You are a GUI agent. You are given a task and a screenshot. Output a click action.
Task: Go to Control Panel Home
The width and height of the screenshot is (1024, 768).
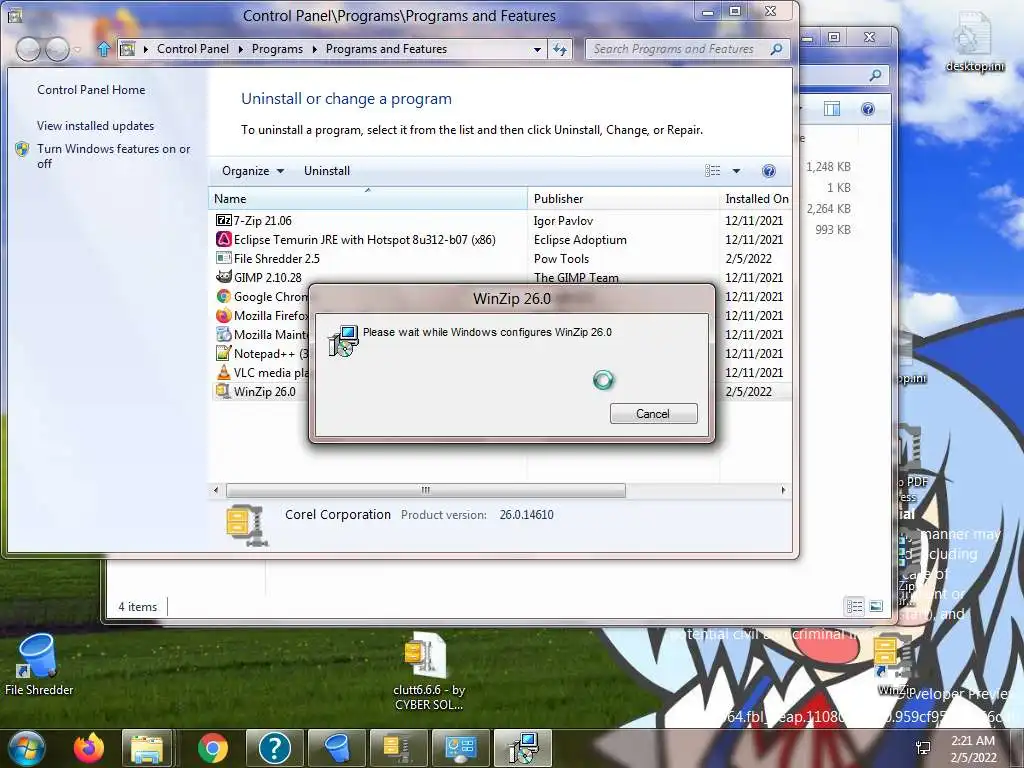[91, 89]
